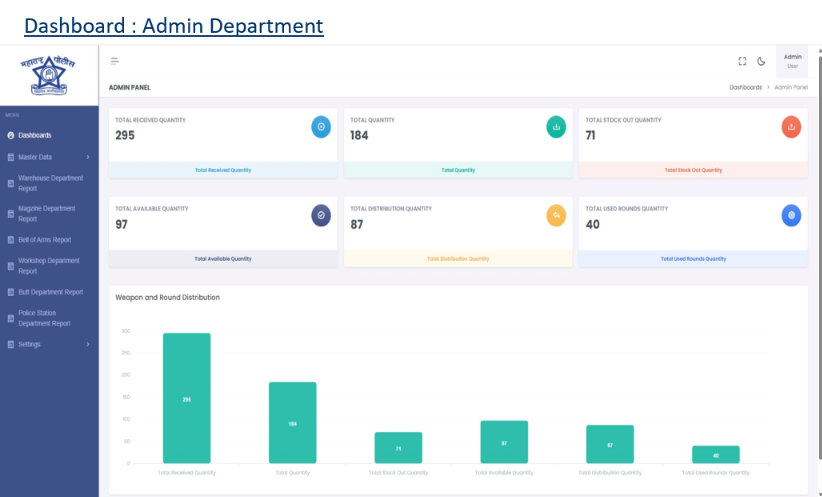
Task: Click Total Quantity green footer link
Action: tap(458, 170)
